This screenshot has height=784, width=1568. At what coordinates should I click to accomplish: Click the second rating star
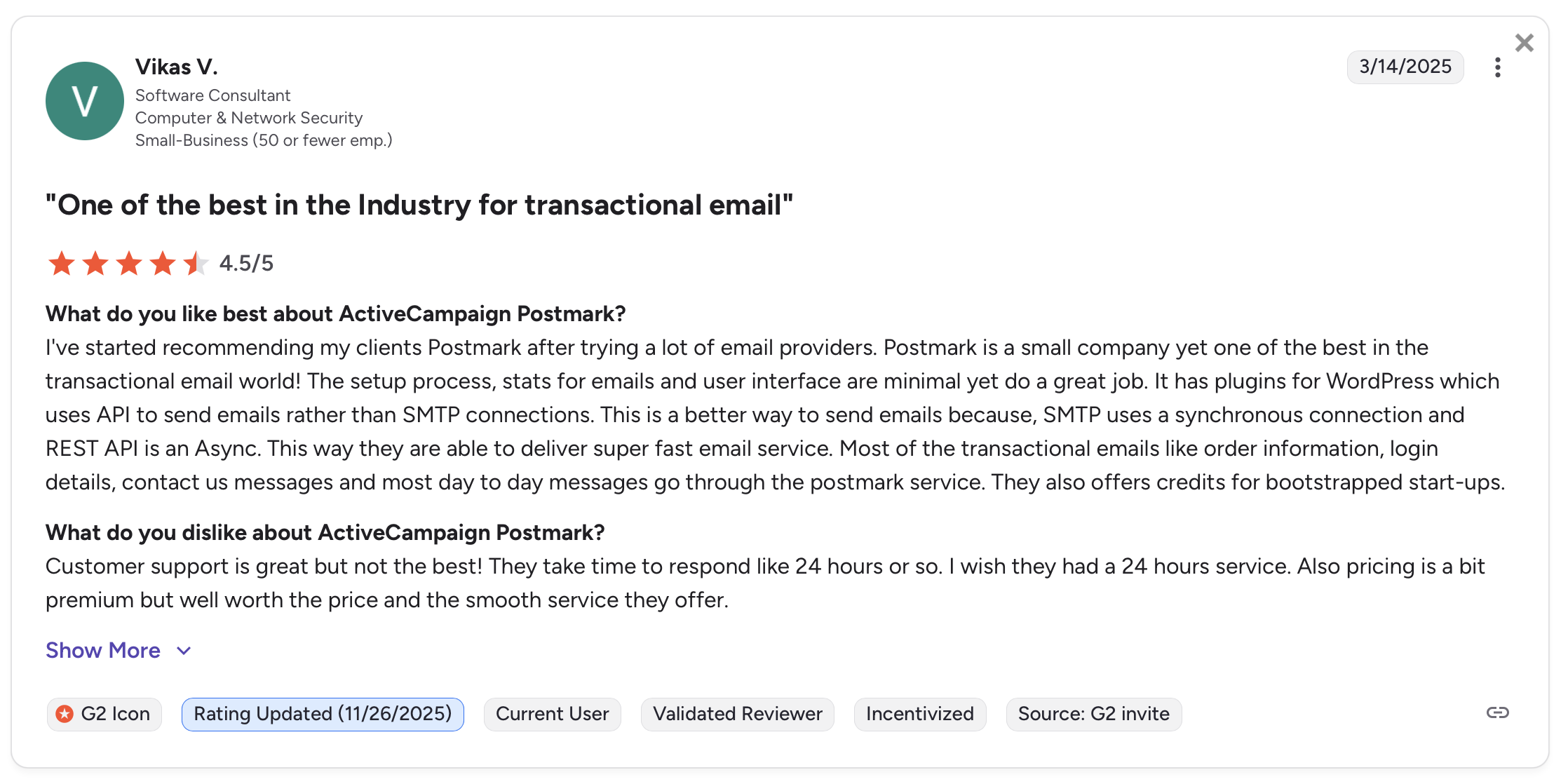click(x=95, y=264)
